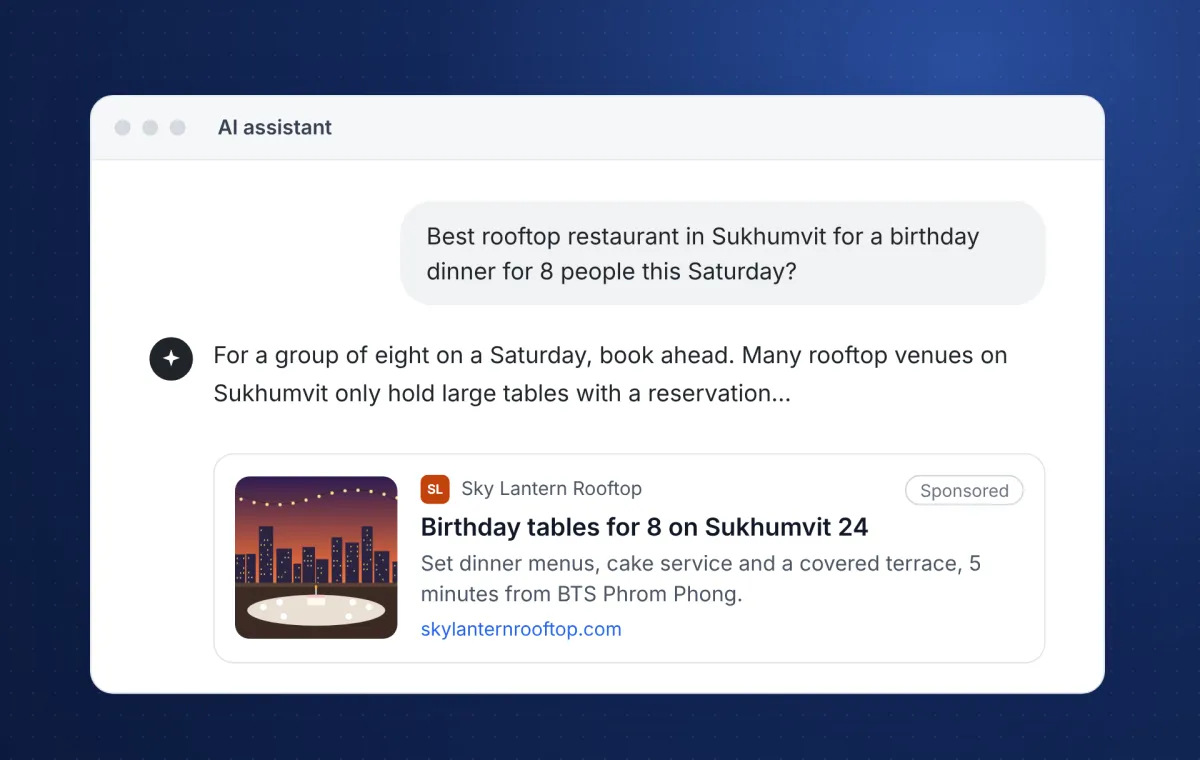This screenshot has height=760, width=1200.
Task: Open the skylanternrooftop.com link
Action: pos(521,629)
